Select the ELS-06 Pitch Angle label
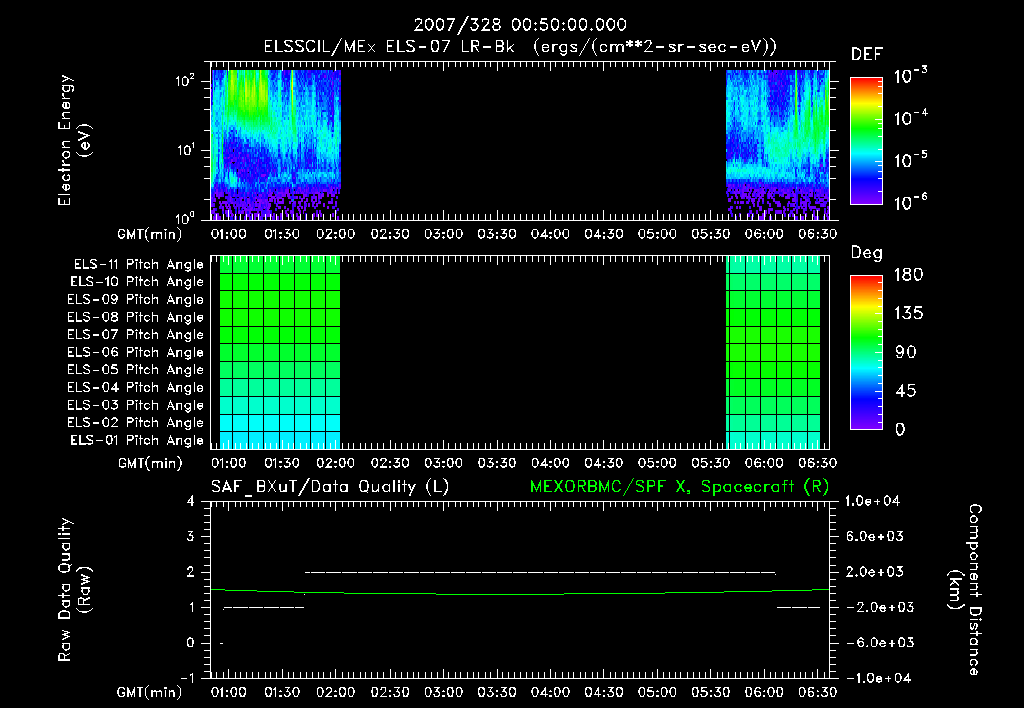The height and width of the screenshot is (708, 1024). click(135, 353)
